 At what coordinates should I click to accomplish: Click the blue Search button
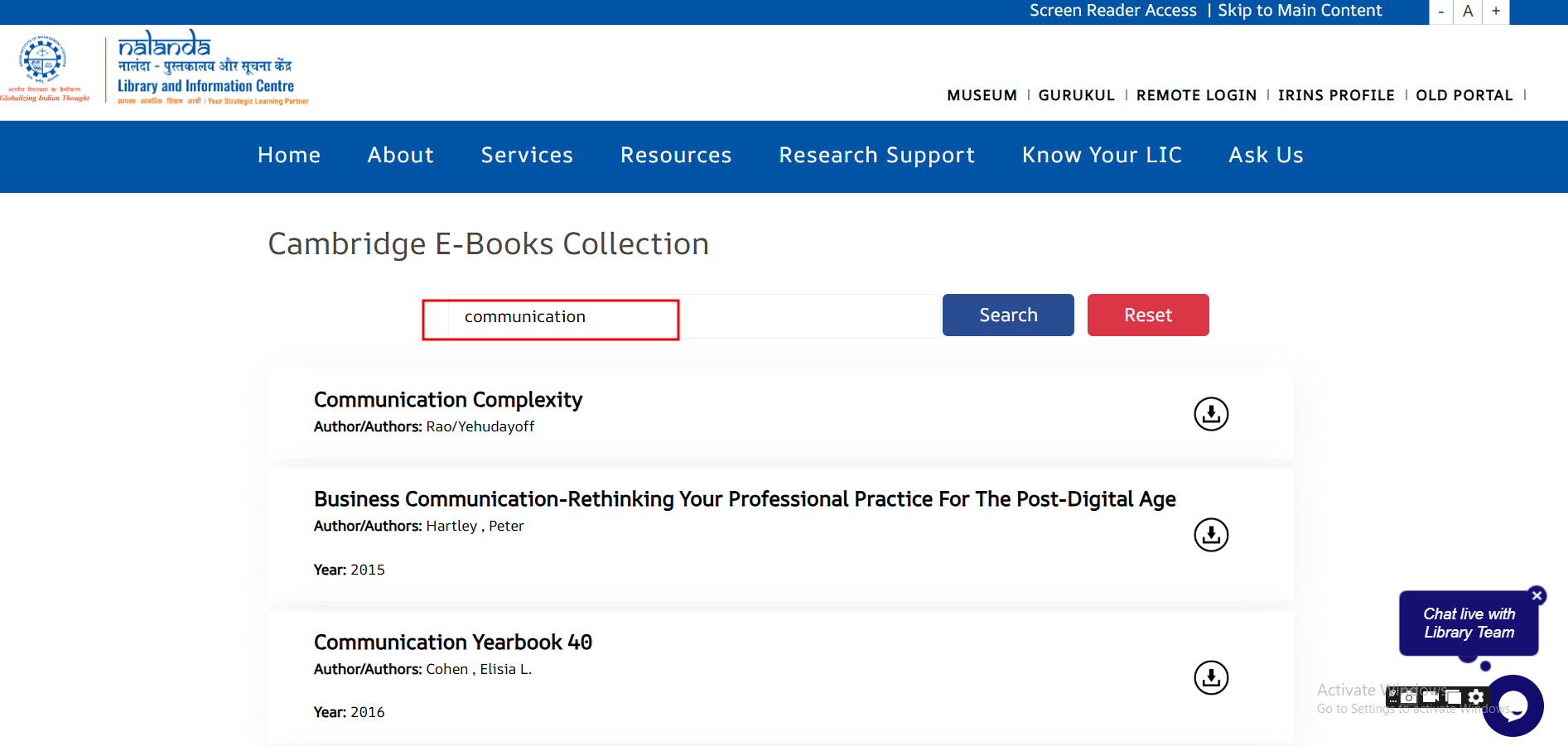pos(1008,315)
